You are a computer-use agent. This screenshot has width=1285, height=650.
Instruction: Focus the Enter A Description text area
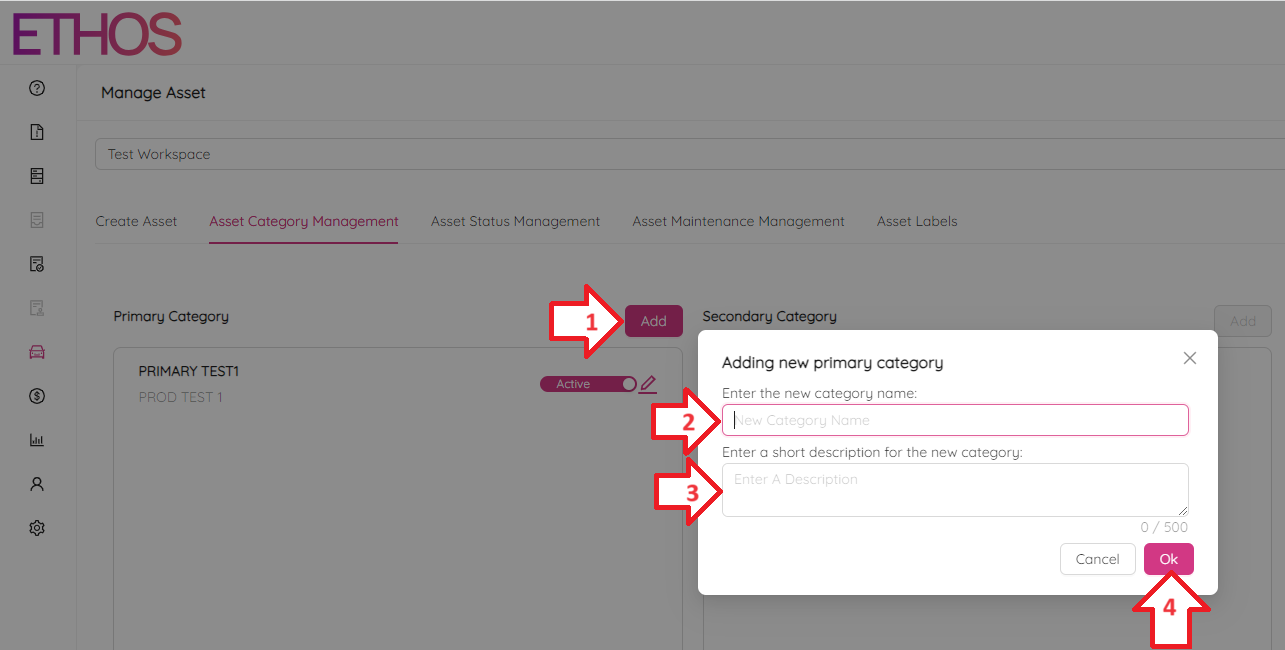point(955,489)
